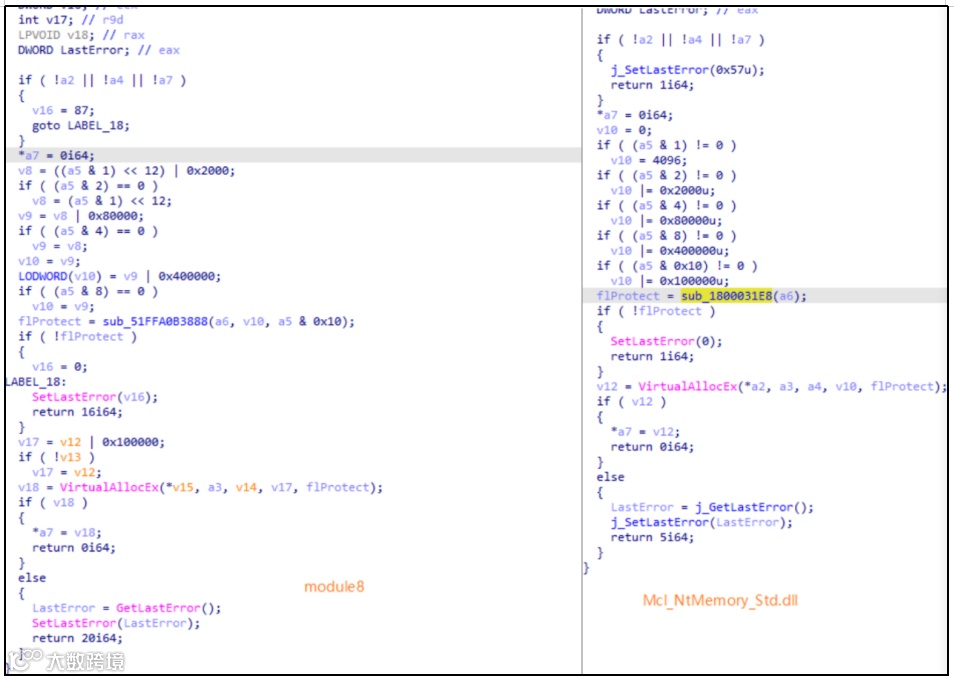Select 'if ( (a5 & 8) == 0 )' condition

[88, 291]
